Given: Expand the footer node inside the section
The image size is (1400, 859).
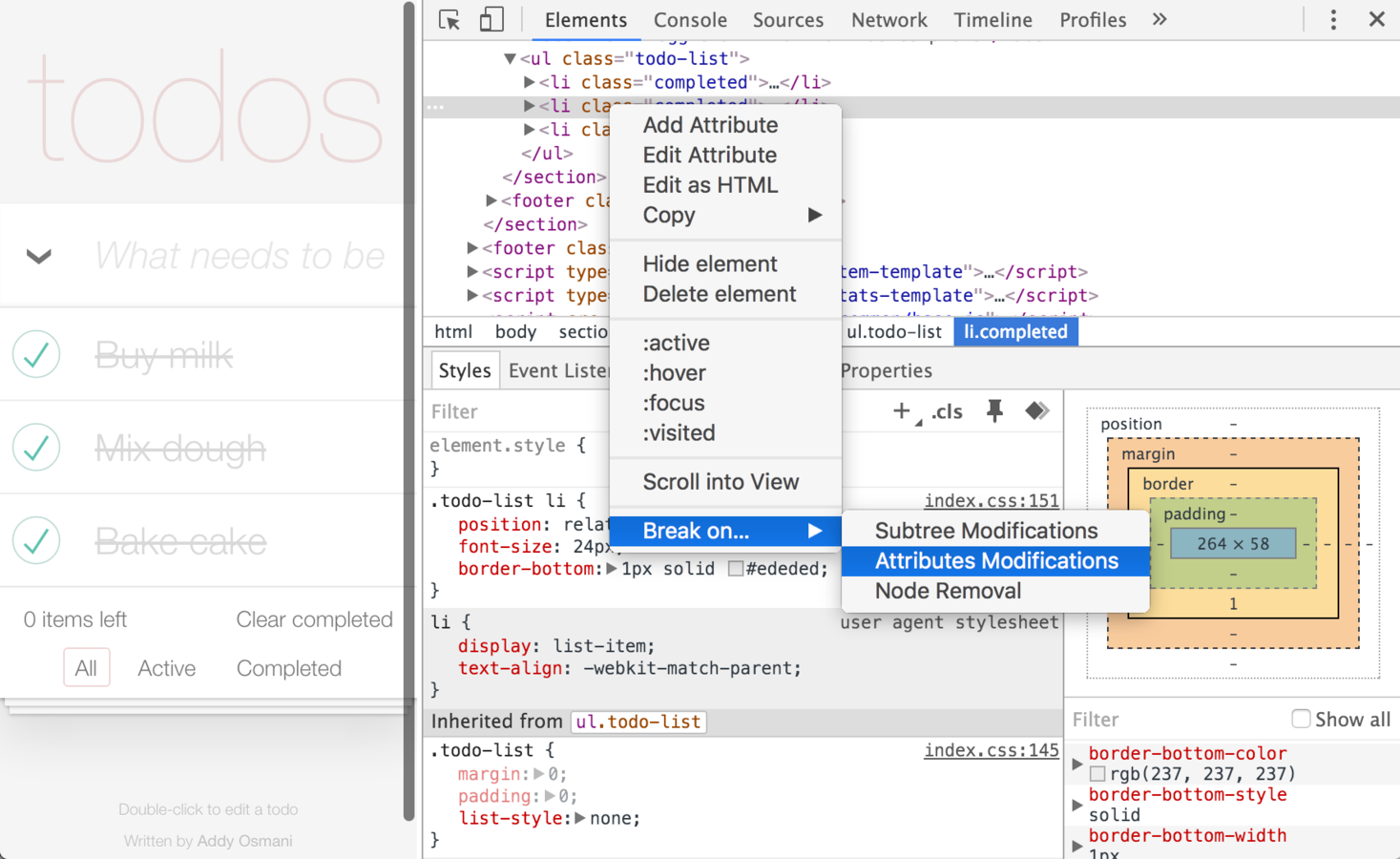Looking at the screenshot, I should [x=491, y=200].
